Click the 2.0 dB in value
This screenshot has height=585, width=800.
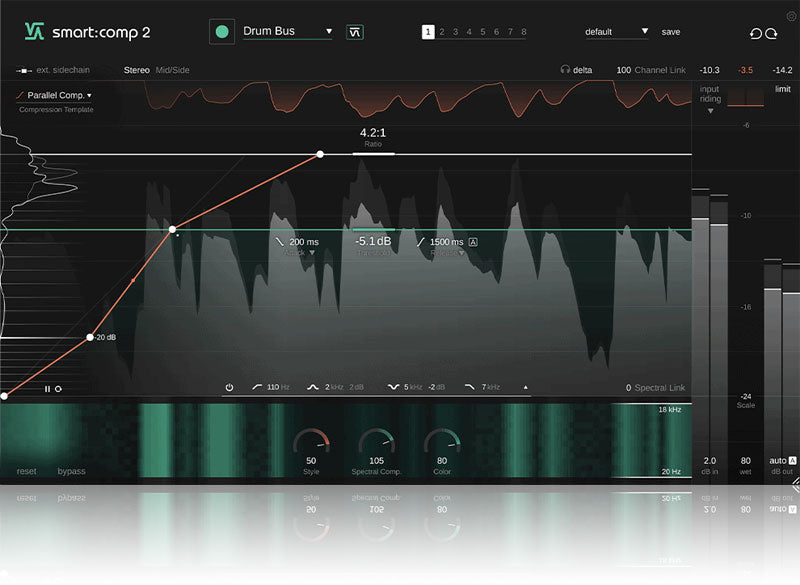point(710,461)
